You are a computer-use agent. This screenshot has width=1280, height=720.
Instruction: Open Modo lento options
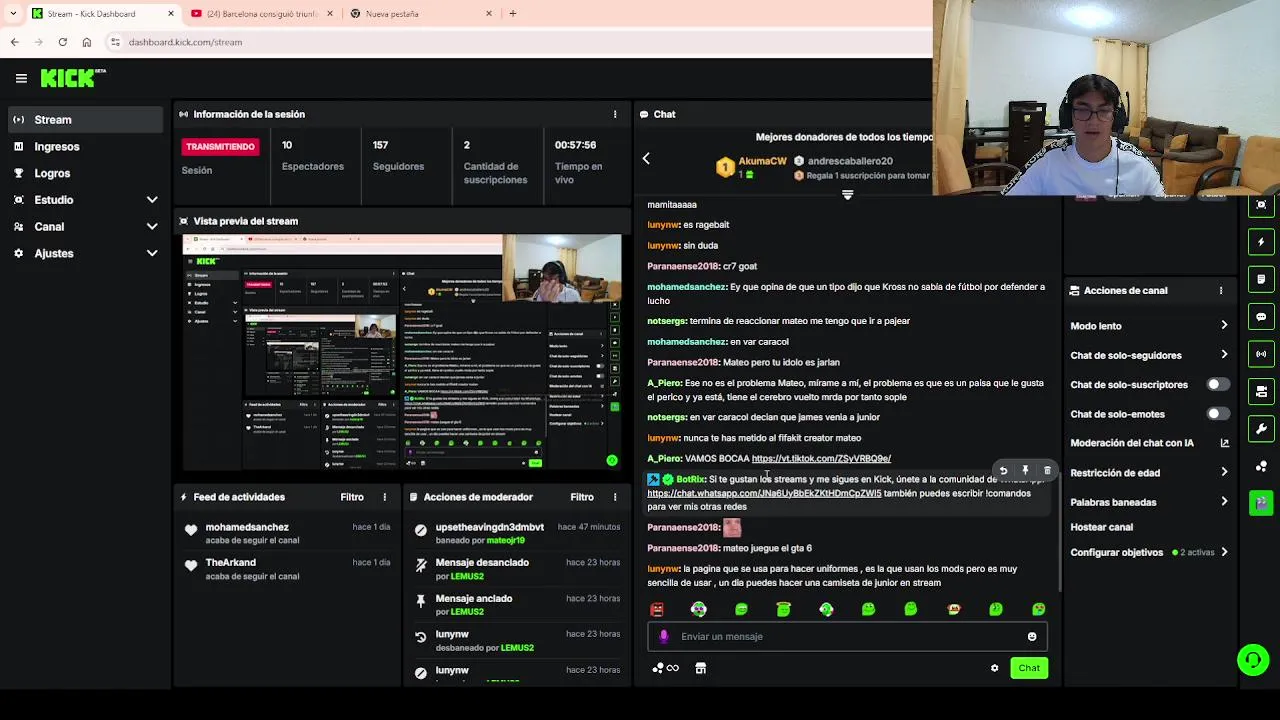click(1148, 326)
